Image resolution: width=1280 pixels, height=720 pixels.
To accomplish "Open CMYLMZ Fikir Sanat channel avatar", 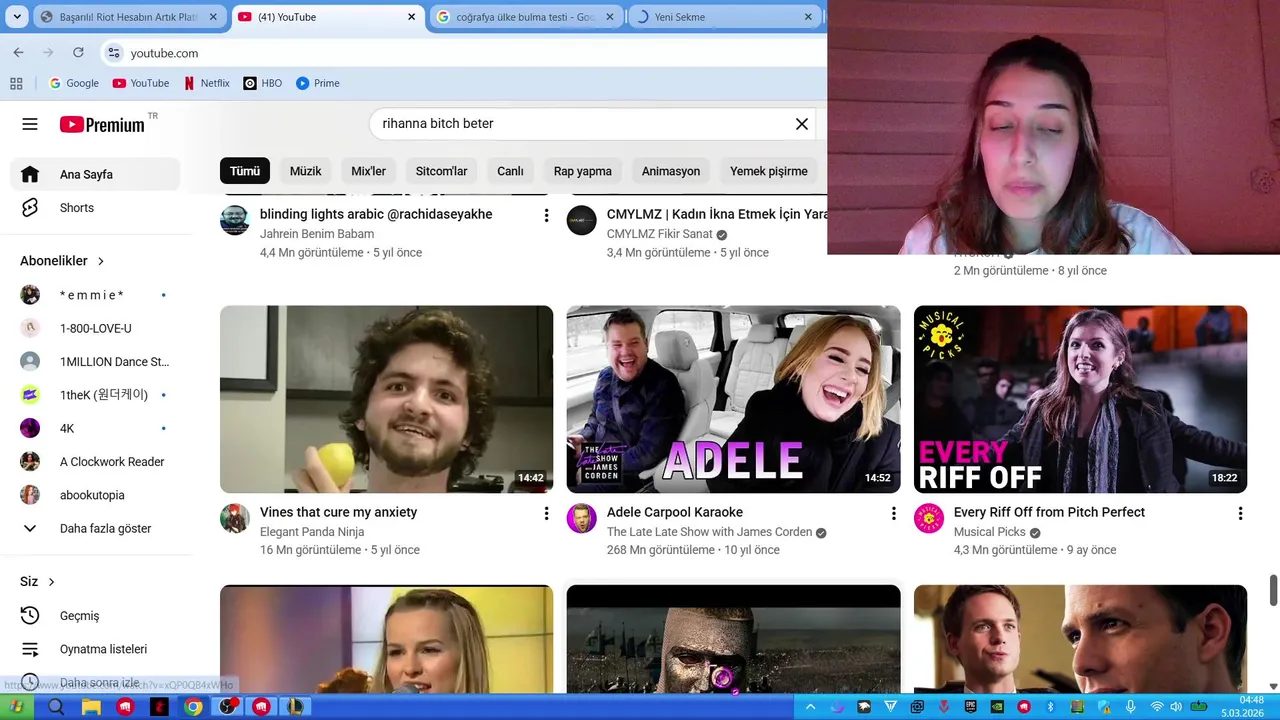I will [x=581, y=220].
